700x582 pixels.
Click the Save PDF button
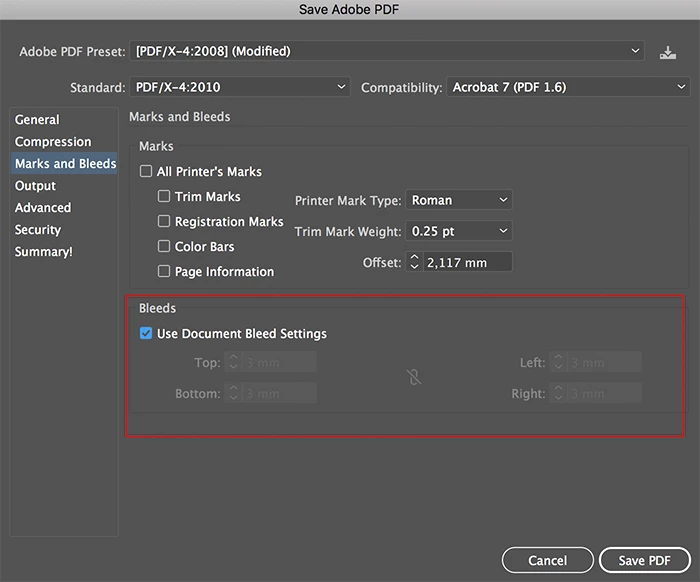pyautogui.click(x=645, y=560)
